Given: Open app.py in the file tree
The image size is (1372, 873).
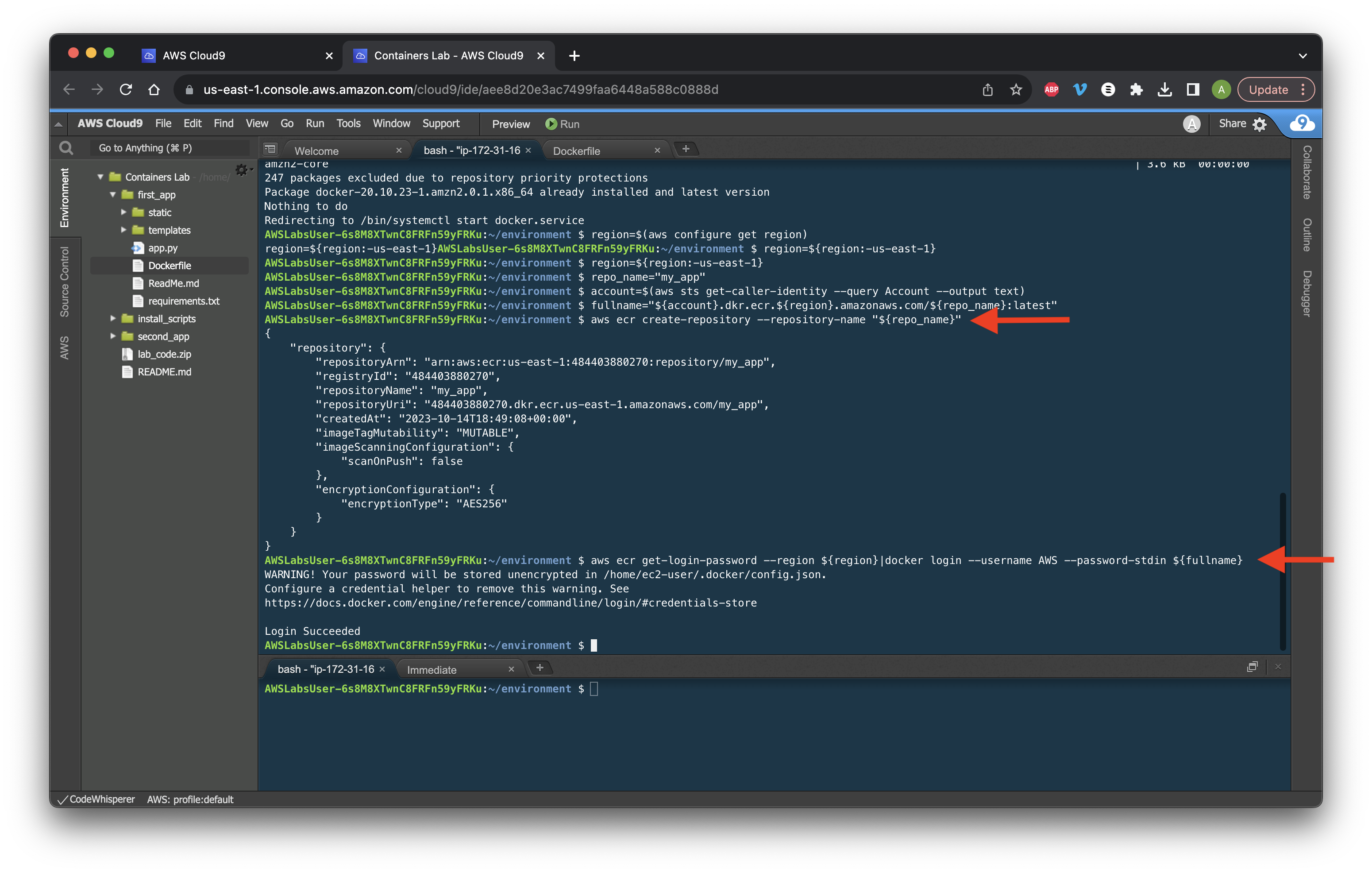Looking at the screenshot, I should [x=162, y=248].
